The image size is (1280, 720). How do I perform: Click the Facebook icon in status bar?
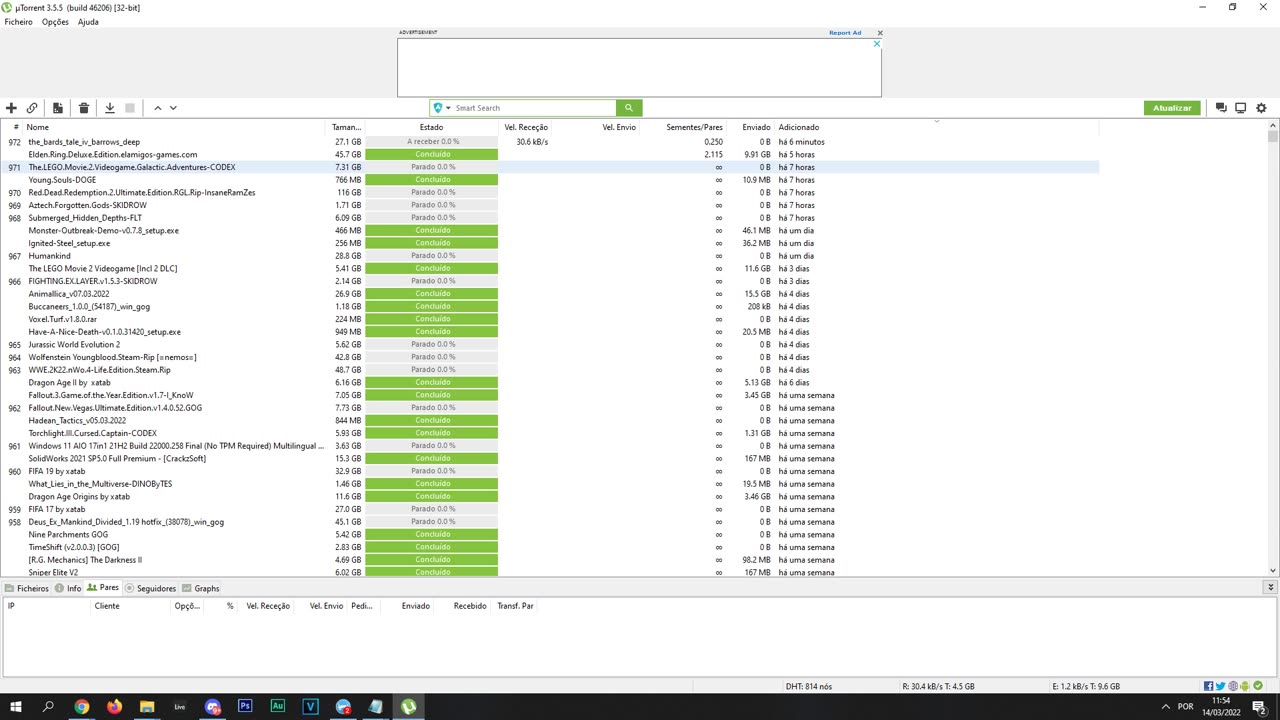coord(1209,686)
